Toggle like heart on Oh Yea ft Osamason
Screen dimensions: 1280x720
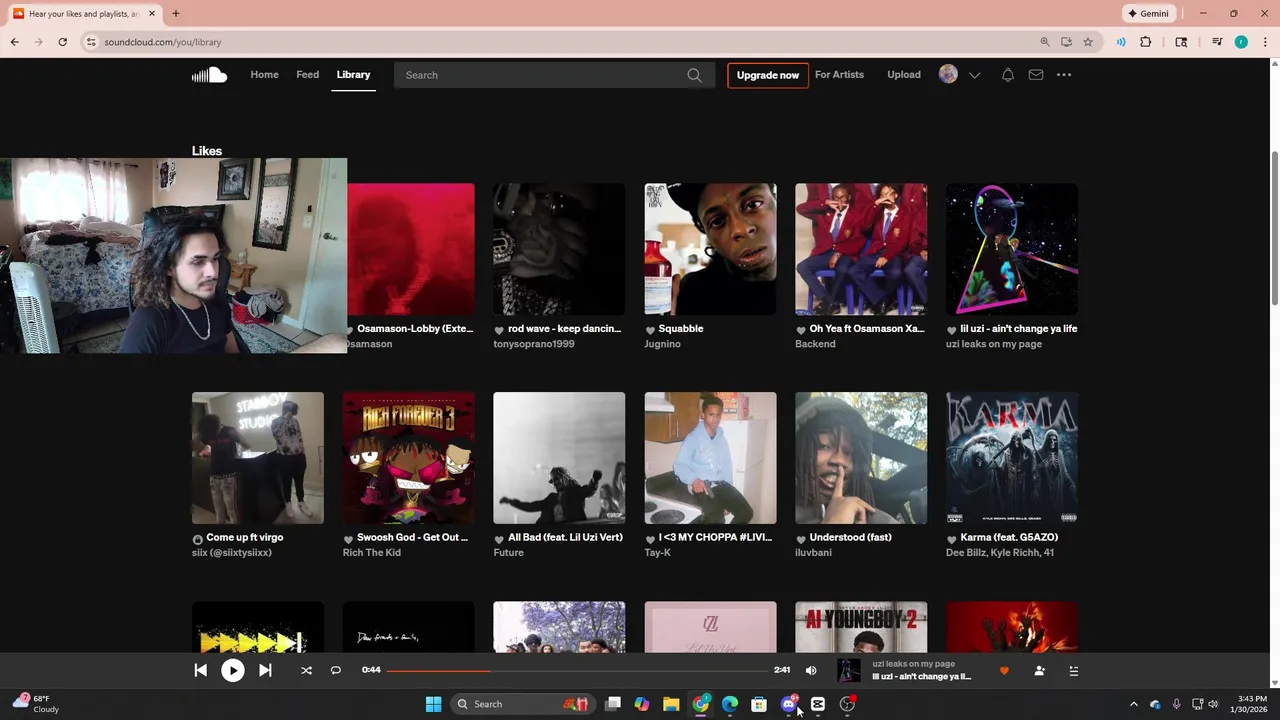[801, 329]
